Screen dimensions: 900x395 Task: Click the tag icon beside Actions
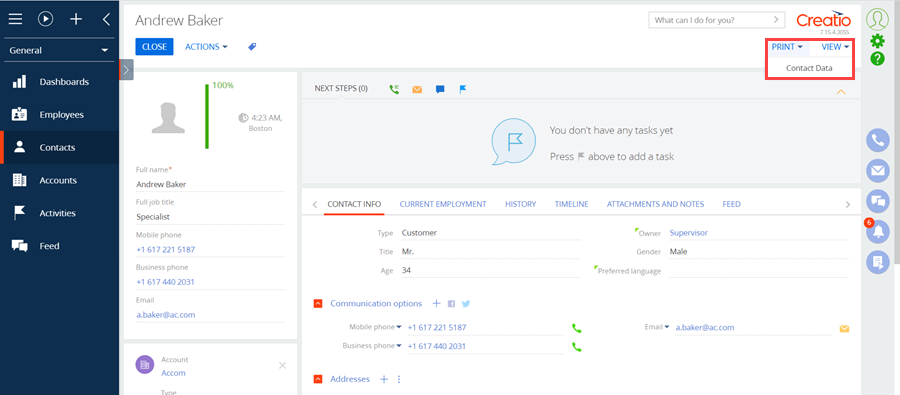[x=252, y=47]
